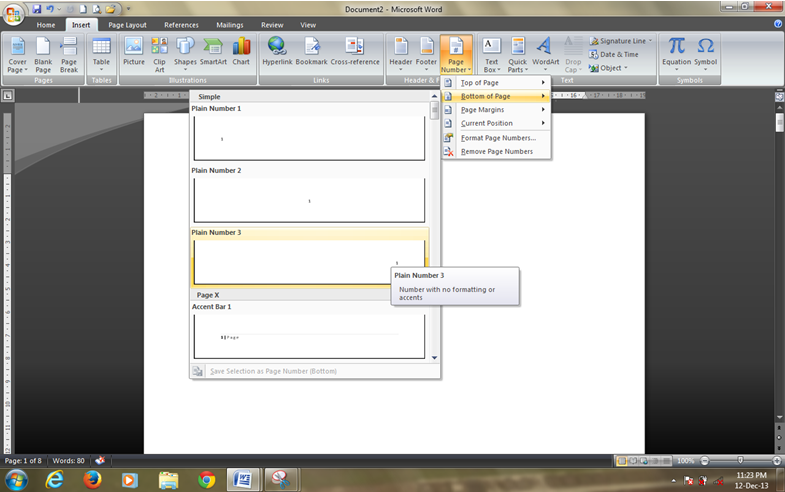The height and width of the screenshot is (492, 785).
Task: Select Accent Bar 1 page number style
Action: click(x=309, y=336)
